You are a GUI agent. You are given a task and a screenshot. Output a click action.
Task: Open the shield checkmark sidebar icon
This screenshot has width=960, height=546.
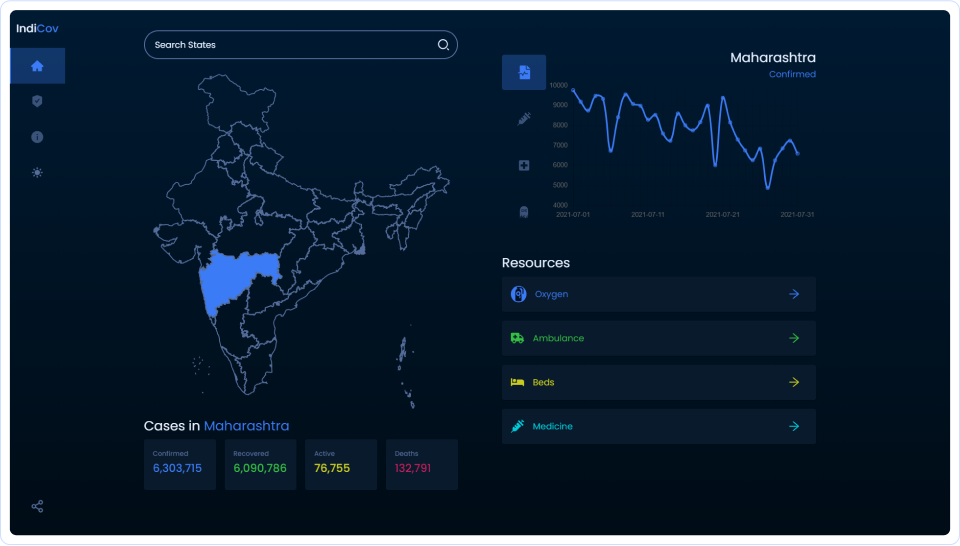tap(37, 101)
